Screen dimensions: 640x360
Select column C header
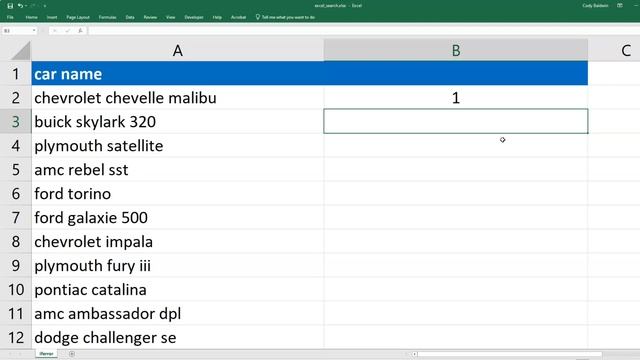point(625,51)
